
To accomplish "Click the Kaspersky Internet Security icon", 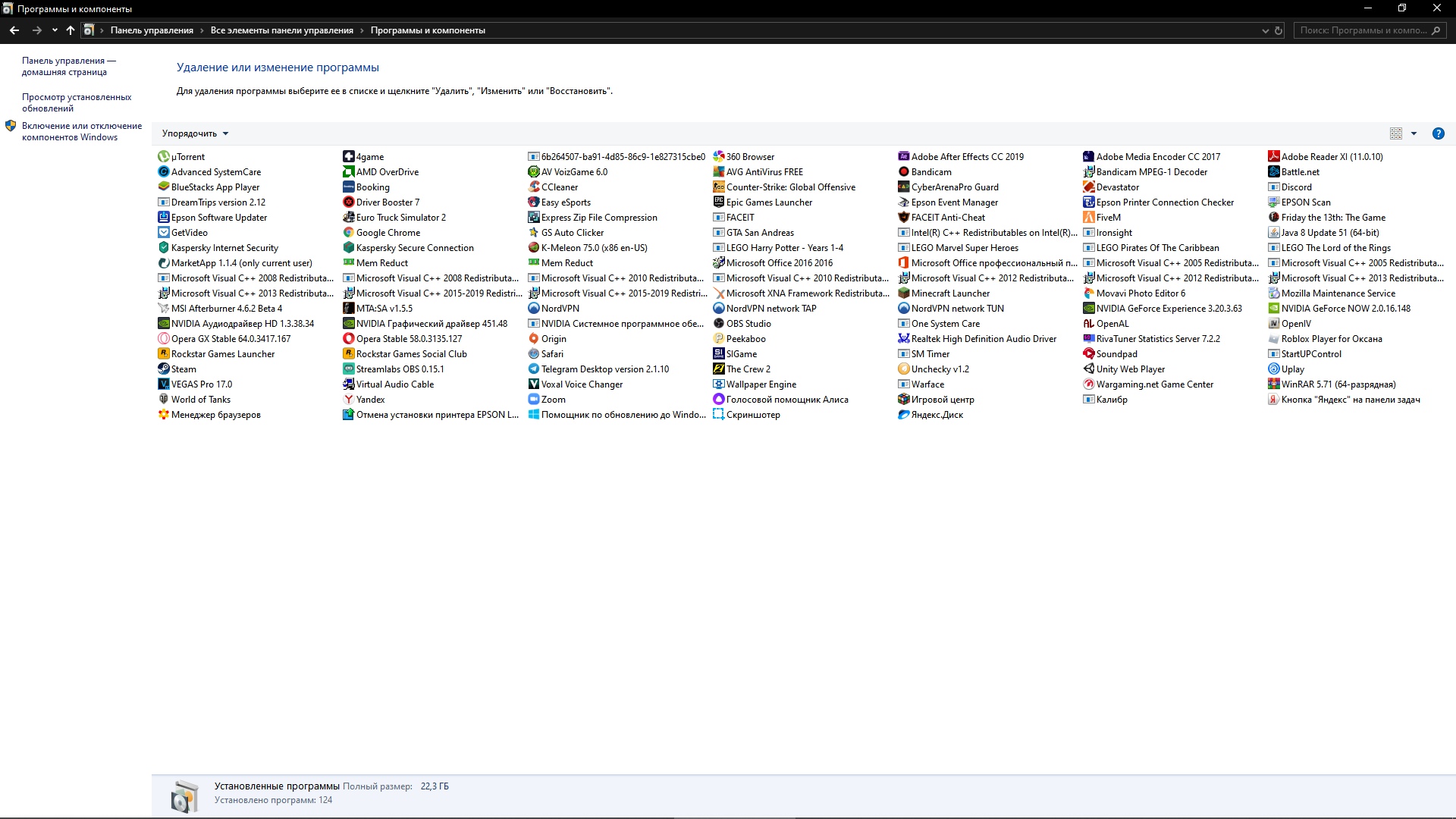I will [x=163, y=248].
